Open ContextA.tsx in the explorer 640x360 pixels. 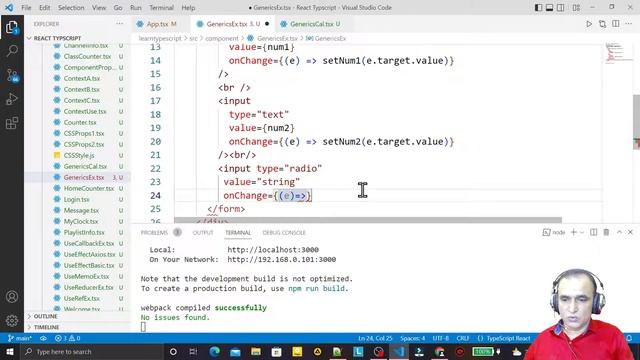tap(82, 78)
